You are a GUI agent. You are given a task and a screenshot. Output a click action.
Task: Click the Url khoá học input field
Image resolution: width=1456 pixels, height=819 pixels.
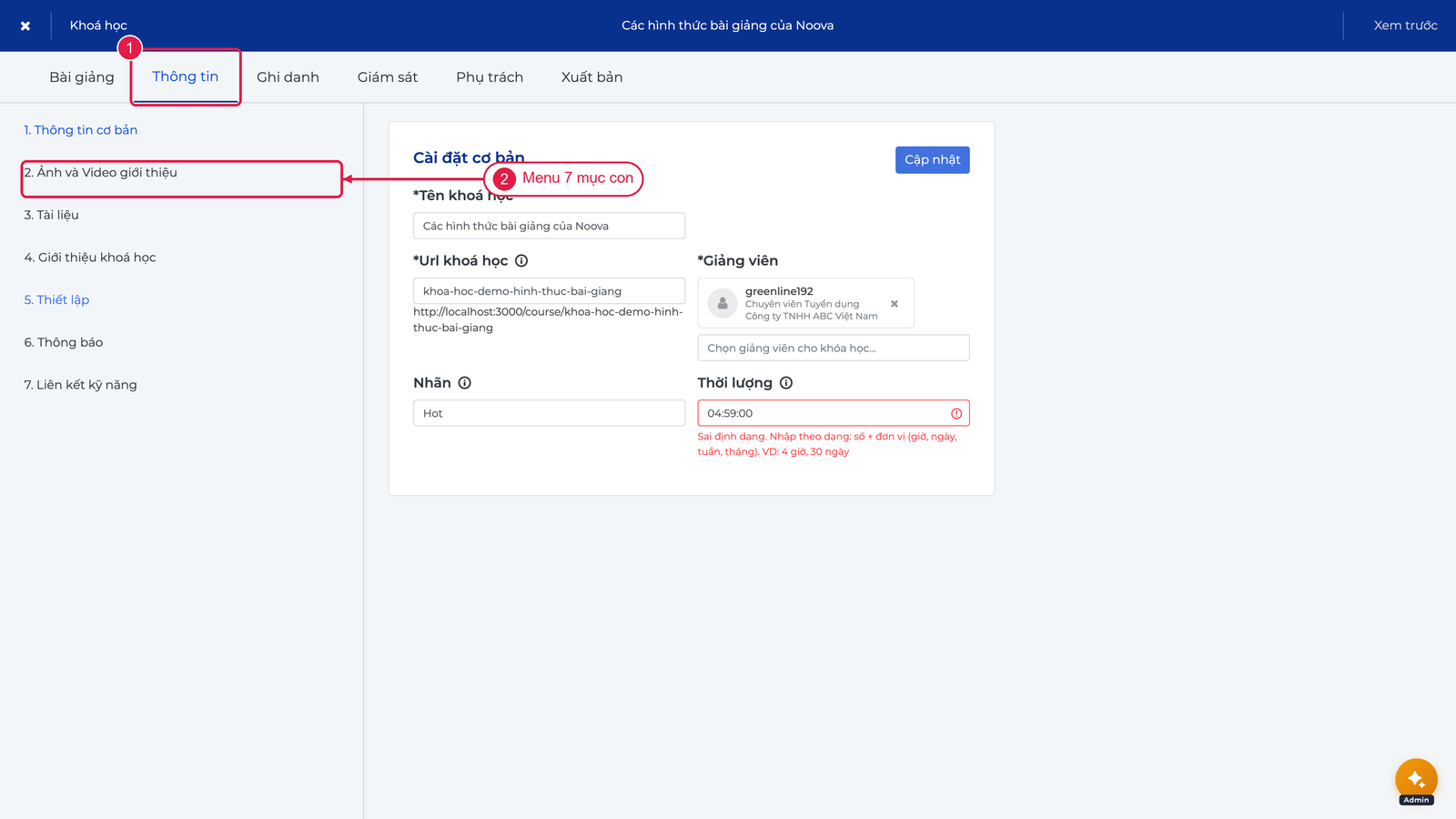[549, 291]
